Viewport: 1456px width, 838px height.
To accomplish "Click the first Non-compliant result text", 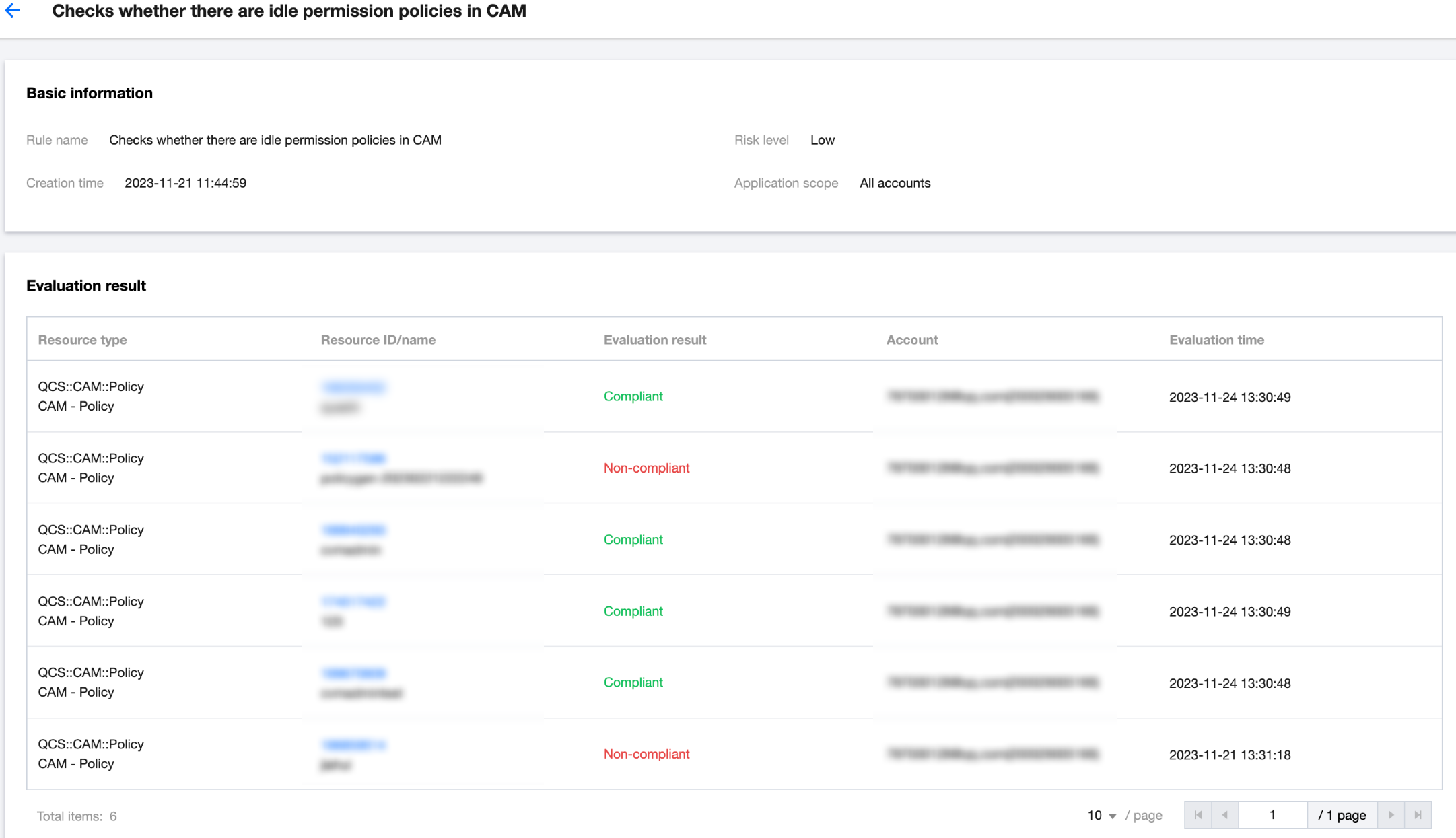I will [x=646, y=468].
